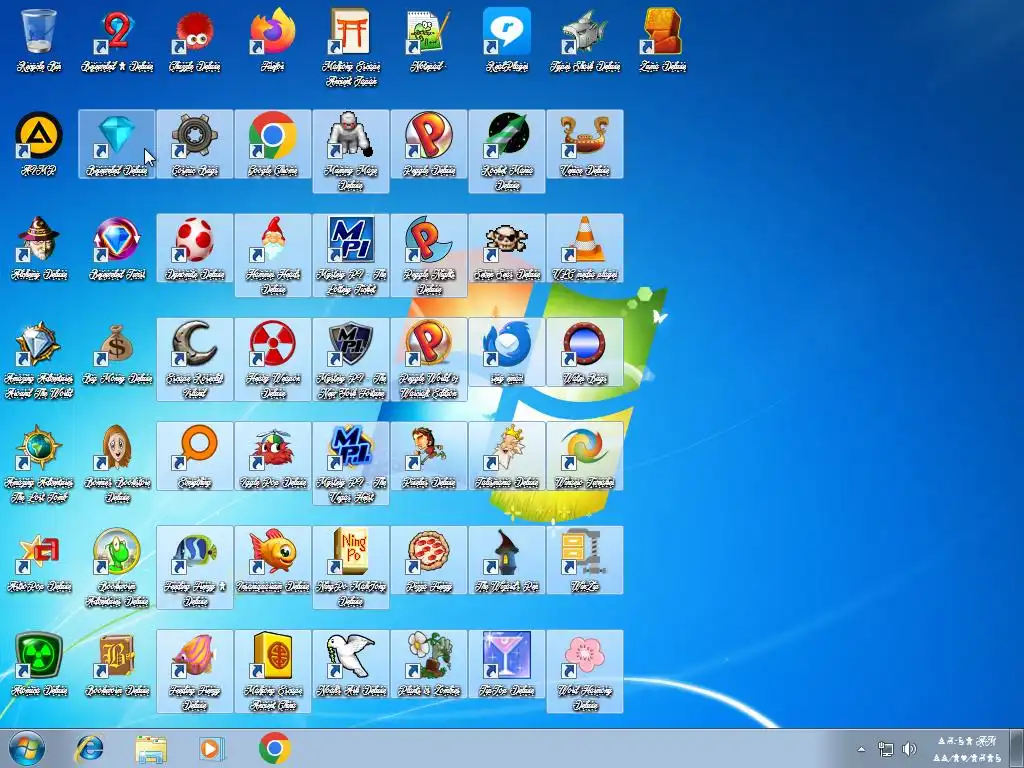Select Pizza Frenzy pizza icon
Screen dimensions: 1024x768
[x=428, y=560]
